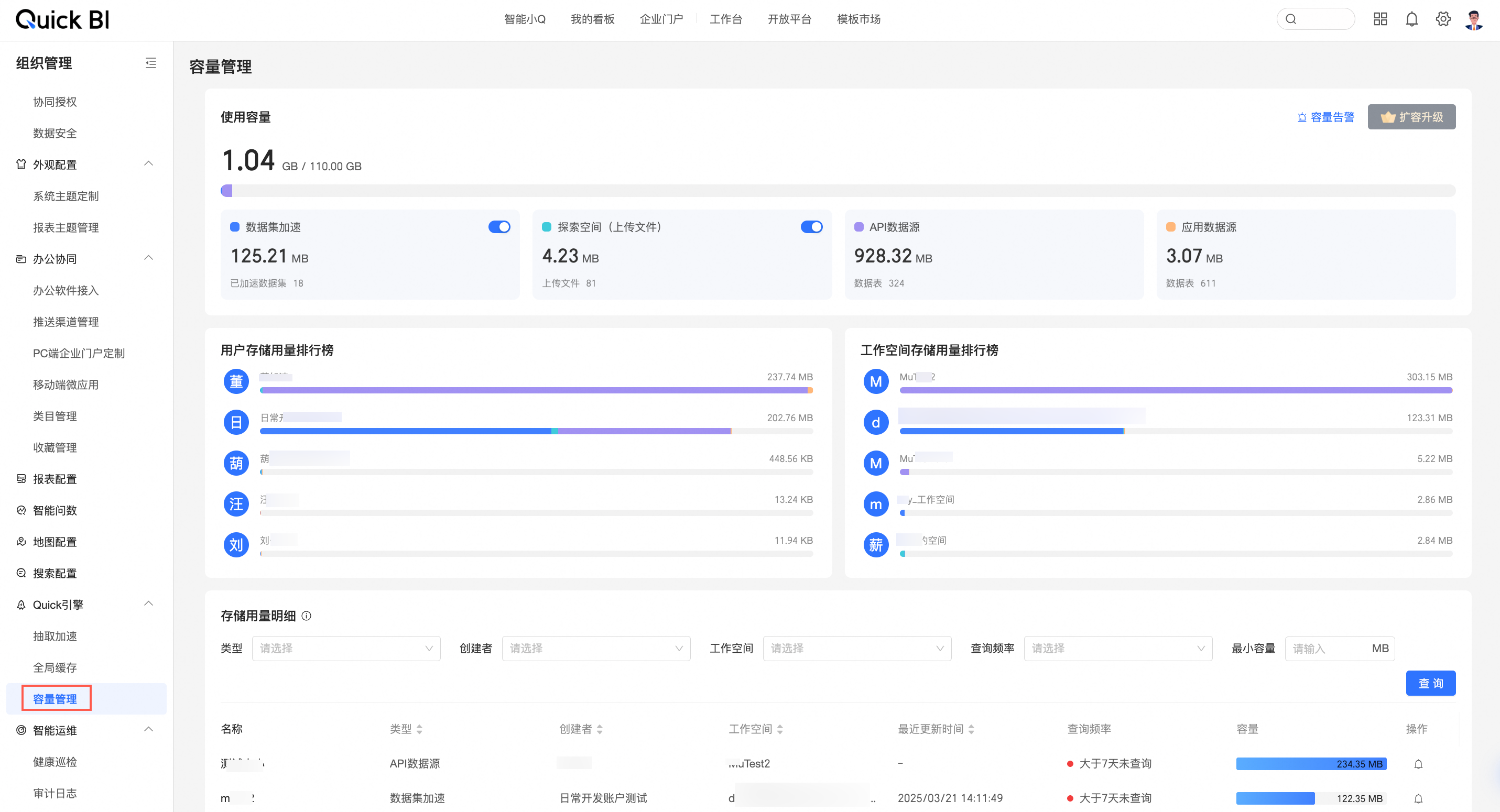Sort by 创建者 column sort icon

(x=600, y=729)
